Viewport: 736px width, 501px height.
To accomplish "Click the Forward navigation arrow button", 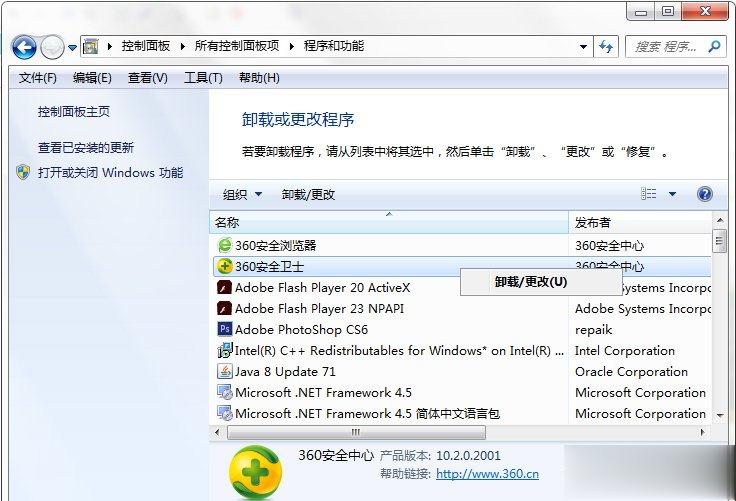I will coord(52,47).
